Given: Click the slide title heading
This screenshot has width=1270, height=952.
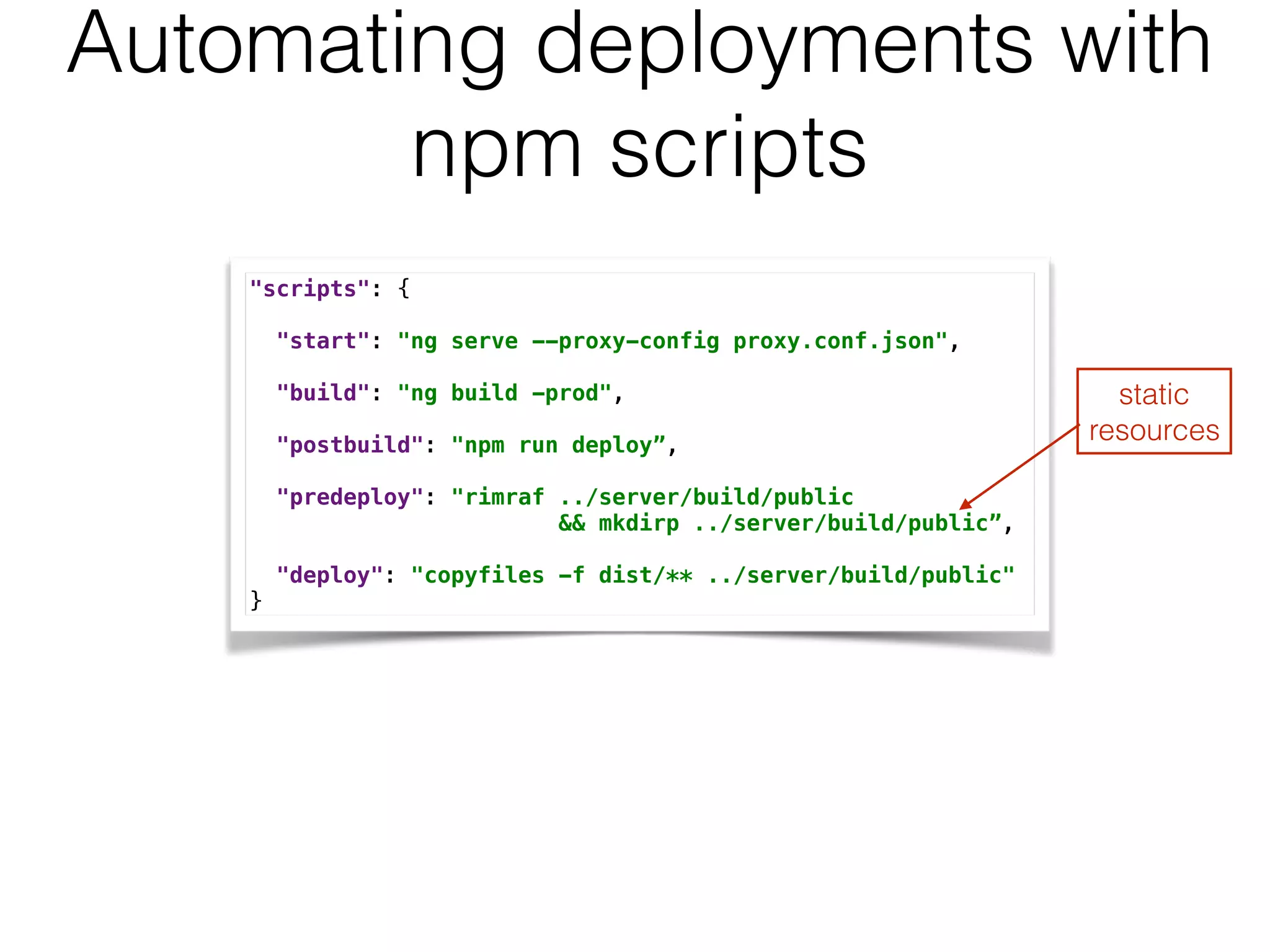Looking at the screenshot, I should (639, 46).
